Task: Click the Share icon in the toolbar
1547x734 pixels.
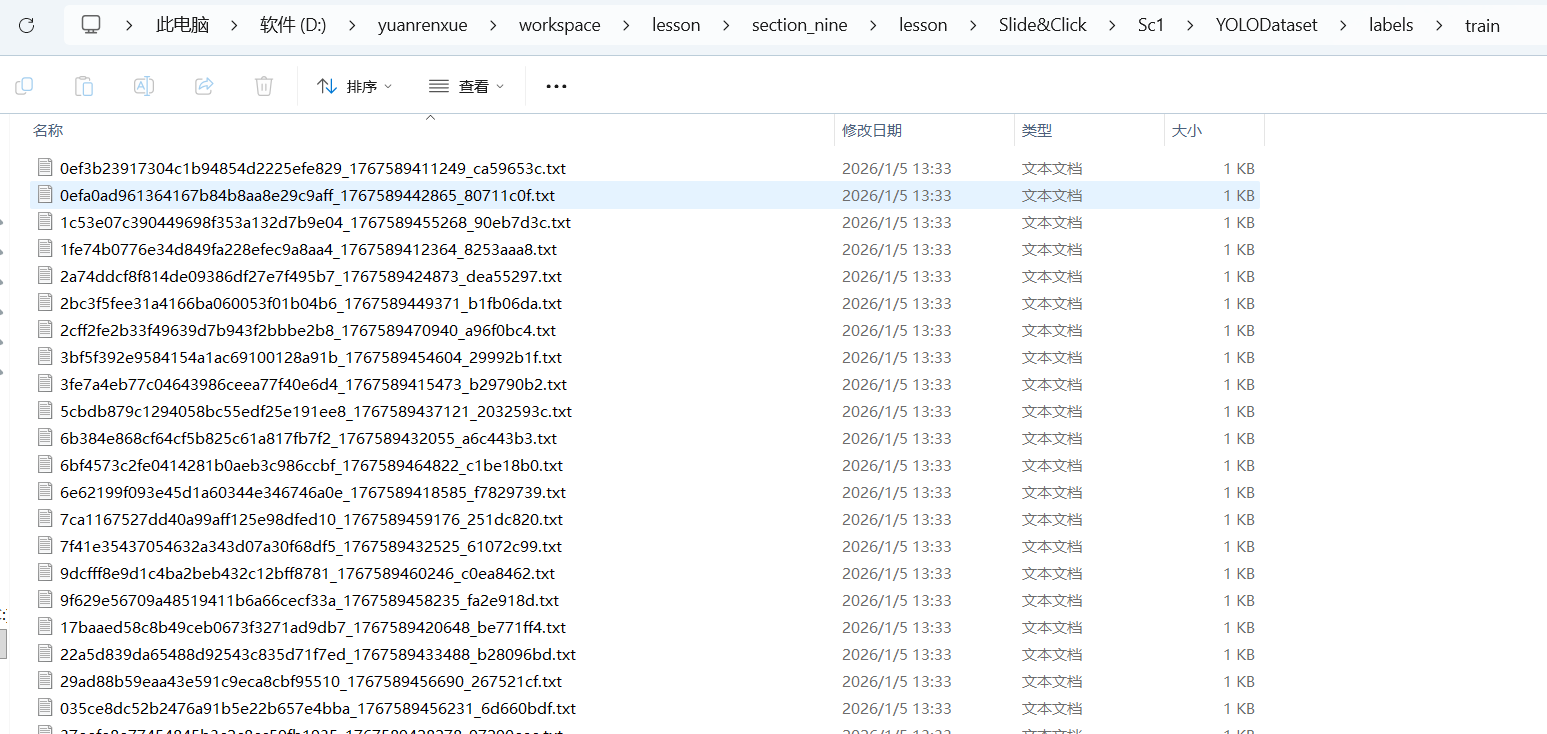Action: point(204,86)
